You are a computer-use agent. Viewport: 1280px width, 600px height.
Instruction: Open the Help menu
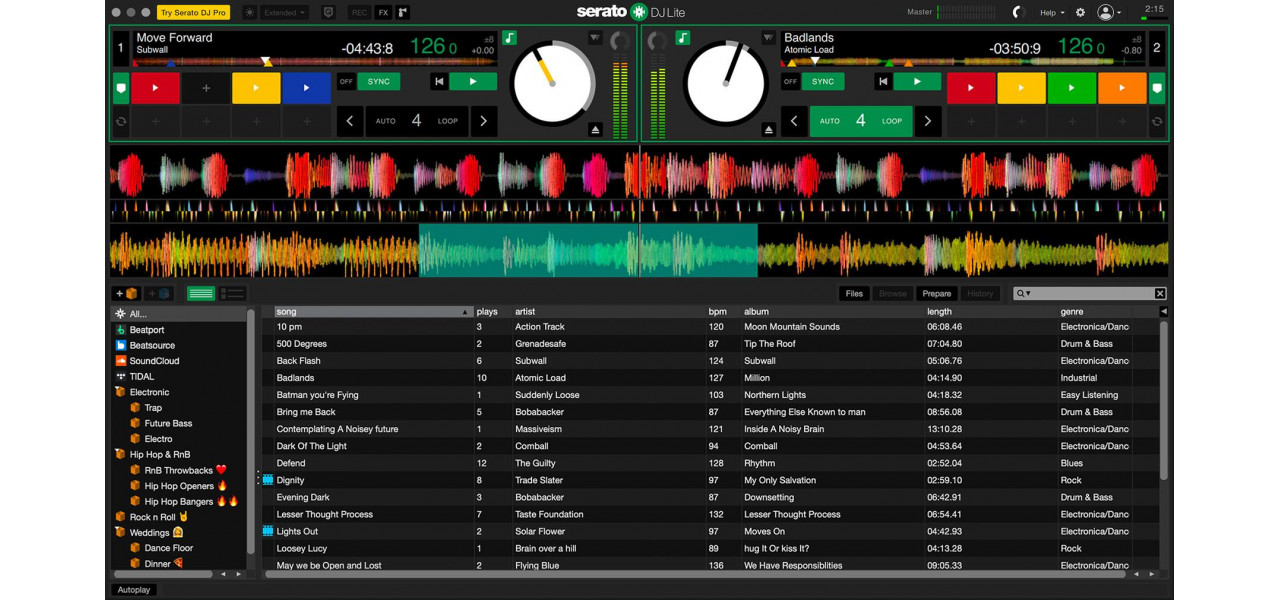click(1051, 12)
